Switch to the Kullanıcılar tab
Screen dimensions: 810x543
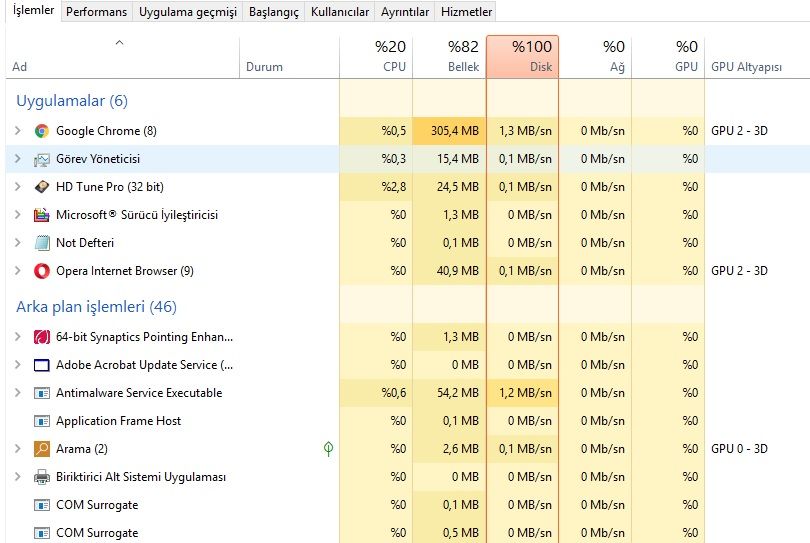[340, 11]
